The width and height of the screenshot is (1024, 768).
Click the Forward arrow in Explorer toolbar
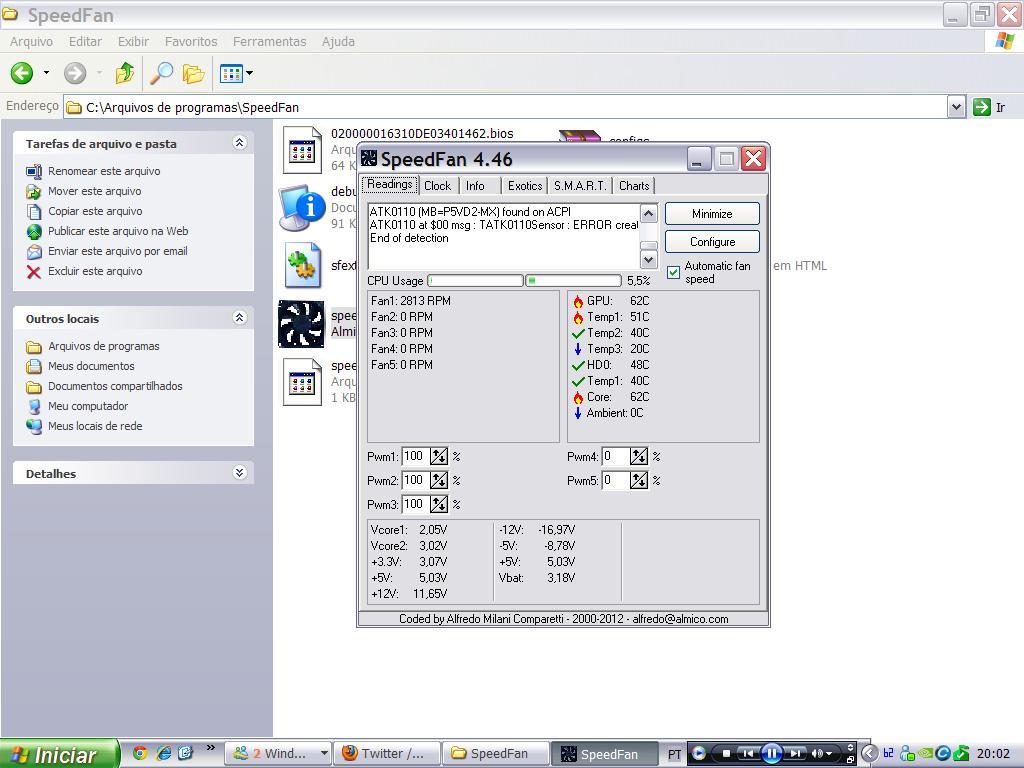point(75,73)
